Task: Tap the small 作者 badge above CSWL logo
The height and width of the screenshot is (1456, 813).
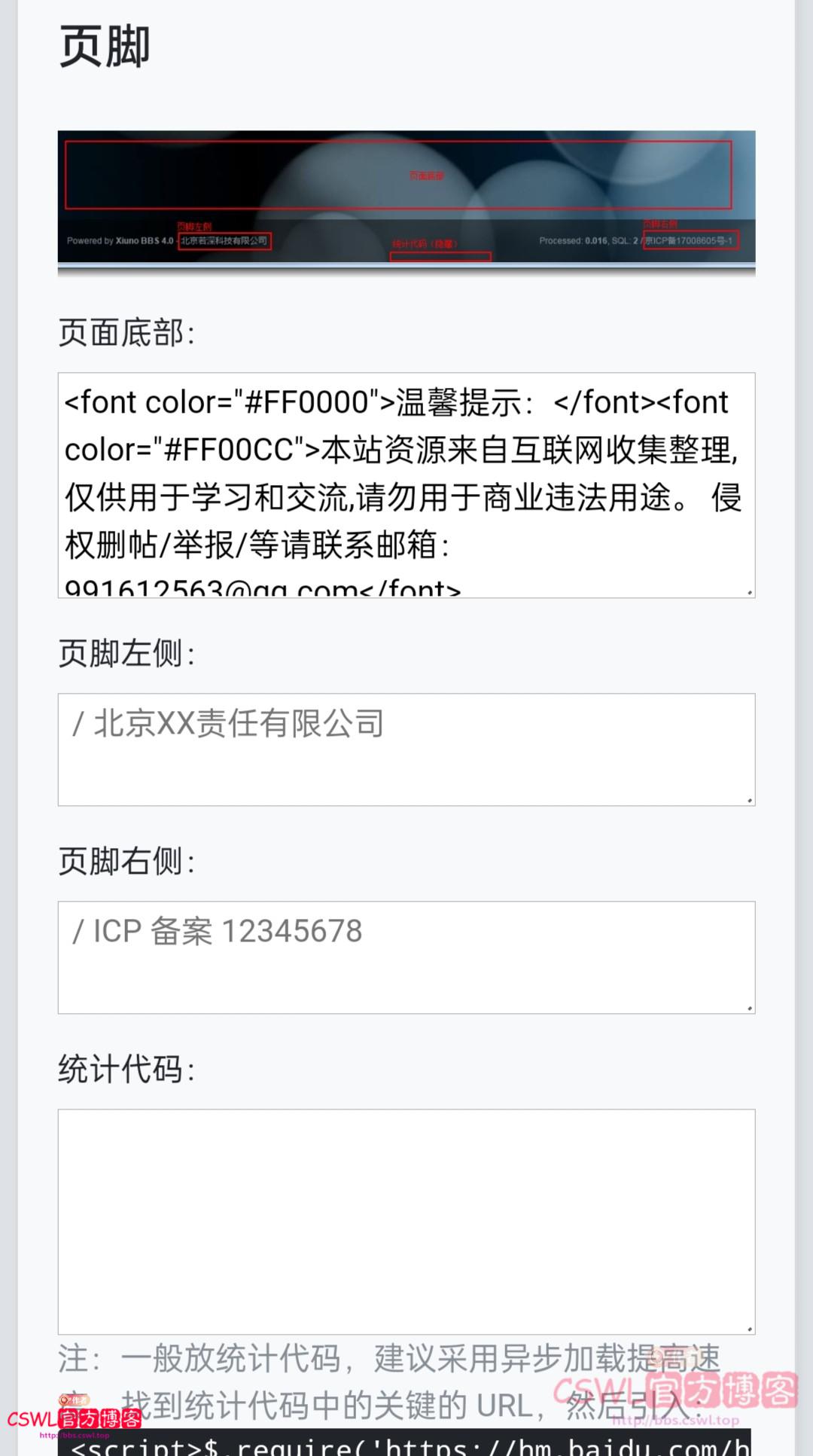Action: coord(75,1400)
